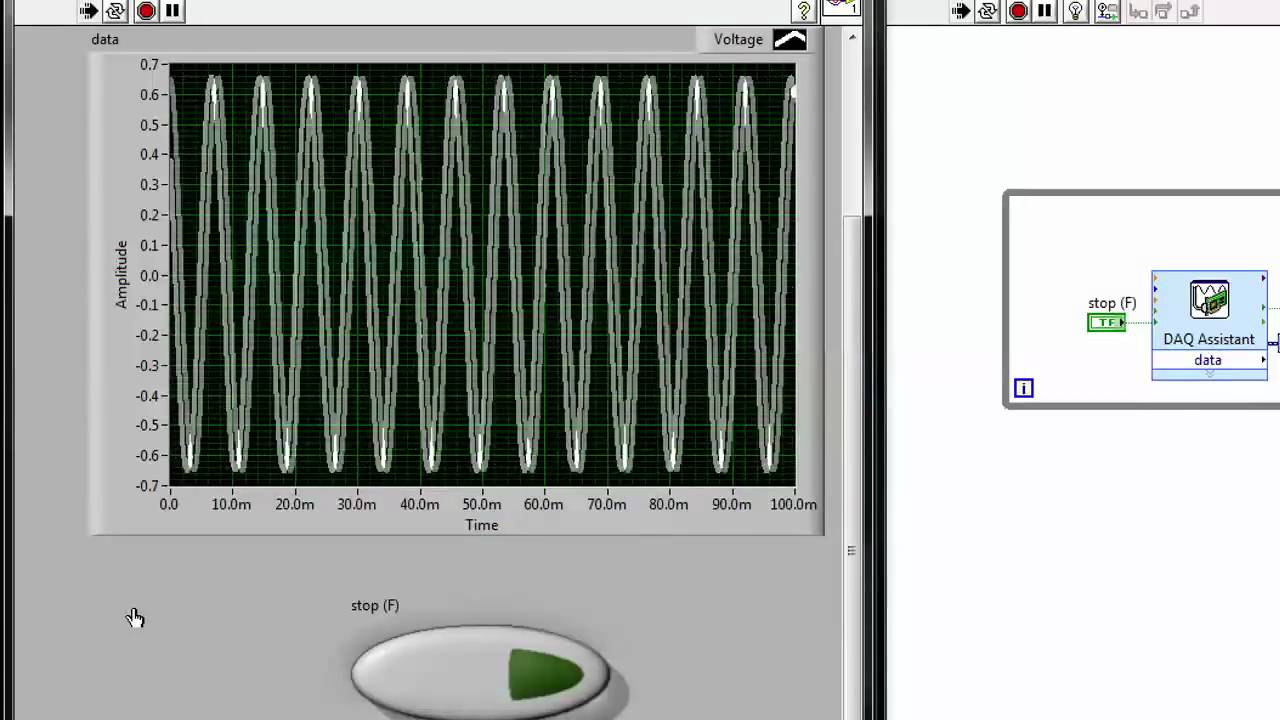Click Run Continuously in block diagram toolbar
The height and width of the screenshot is (720, 1280).
(988, 11)
